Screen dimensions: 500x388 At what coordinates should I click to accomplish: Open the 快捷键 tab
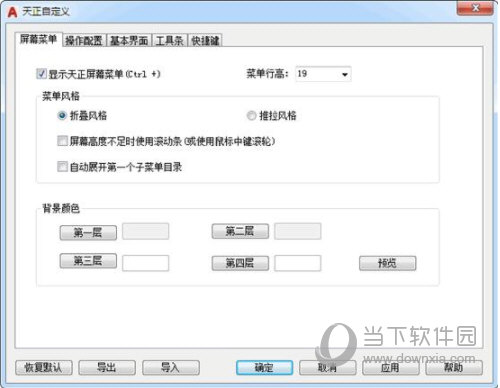click(x=205, y=41)
